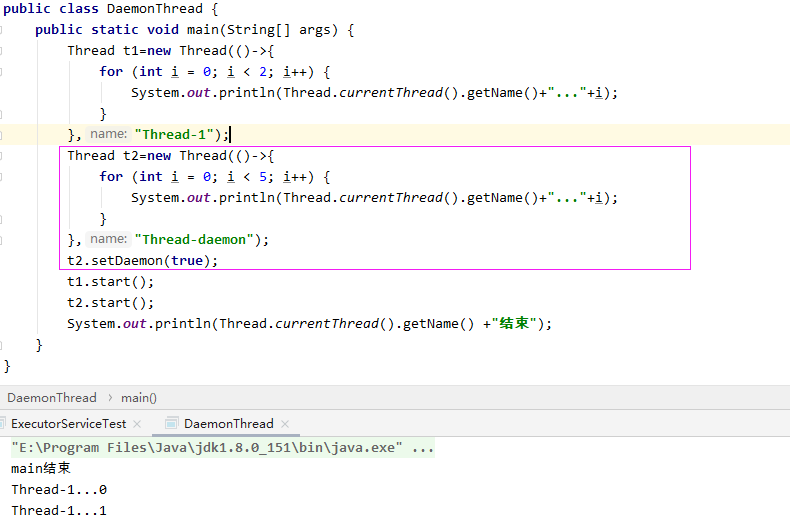Click "Thread t1=new Thread" line

pyautogui.click(x=170, y=50)
